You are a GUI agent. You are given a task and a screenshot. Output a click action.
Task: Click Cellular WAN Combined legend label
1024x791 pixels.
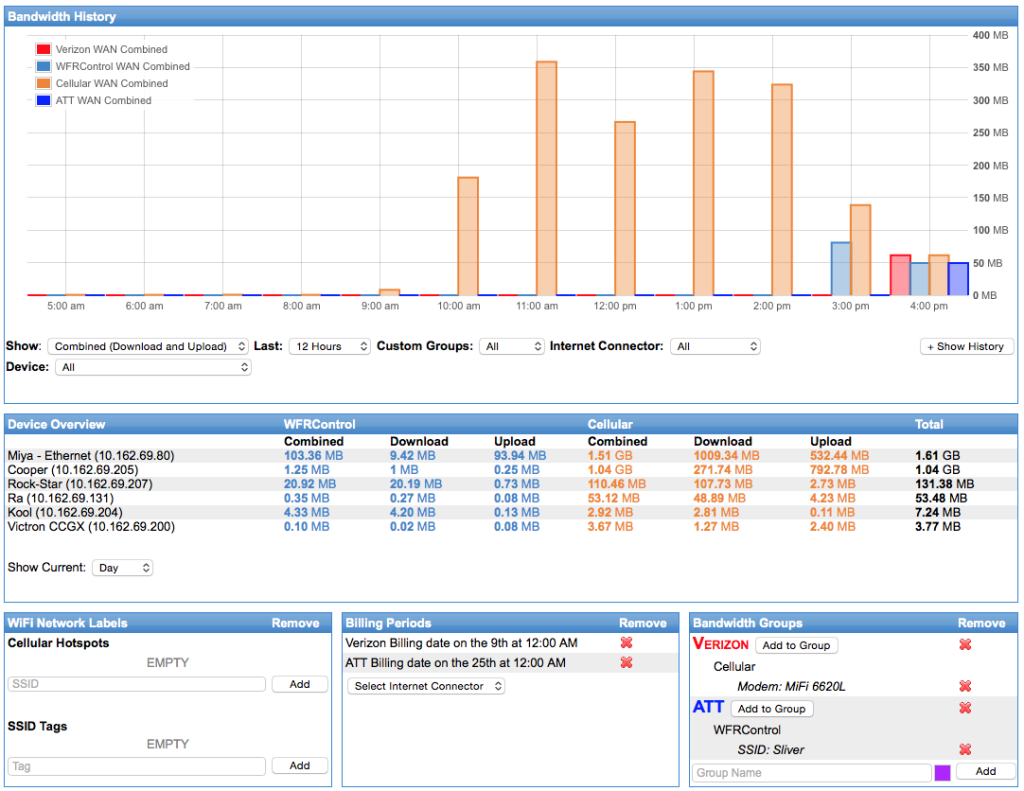[112, 83]
